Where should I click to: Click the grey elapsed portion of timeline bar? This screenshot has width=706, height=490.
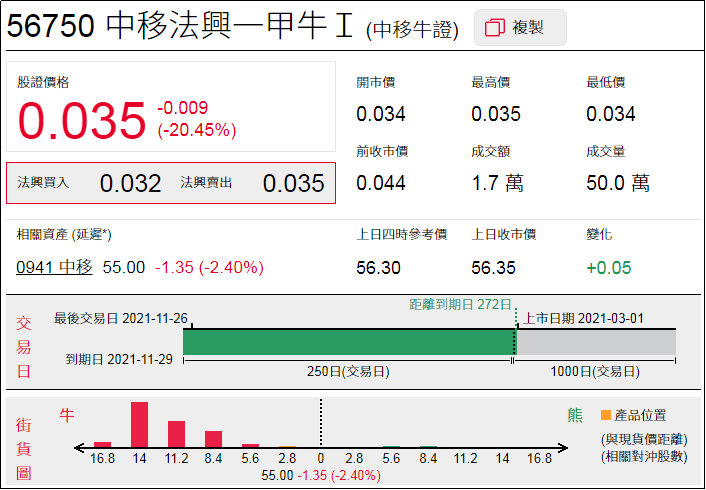[596, 342]
